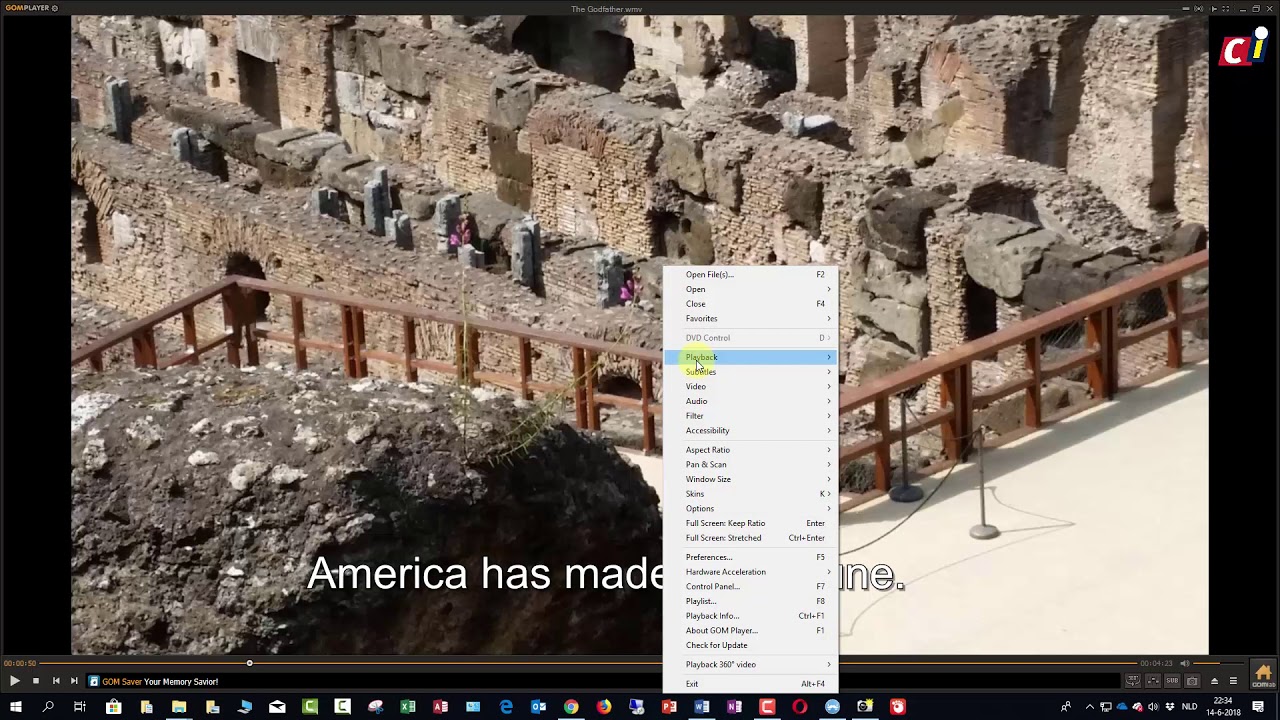Open the playlist hamburger icon
The height and width of the screenshot is (720, 1280).
tap(1233, 681)
